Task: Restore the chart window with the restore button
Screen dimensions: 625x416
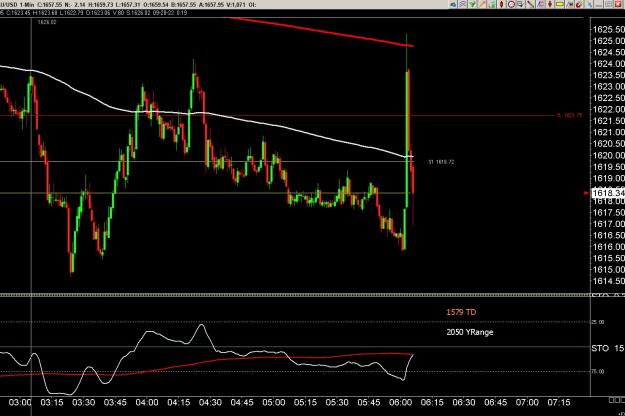Action: [x=609, y=4]
